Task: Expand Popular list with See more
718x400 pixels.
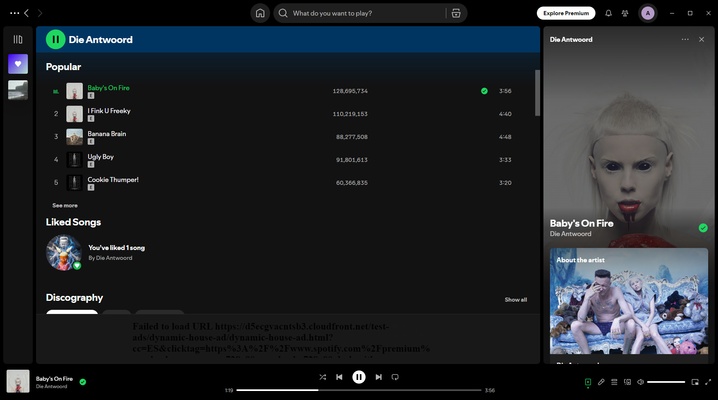Action: pos(65,205)
